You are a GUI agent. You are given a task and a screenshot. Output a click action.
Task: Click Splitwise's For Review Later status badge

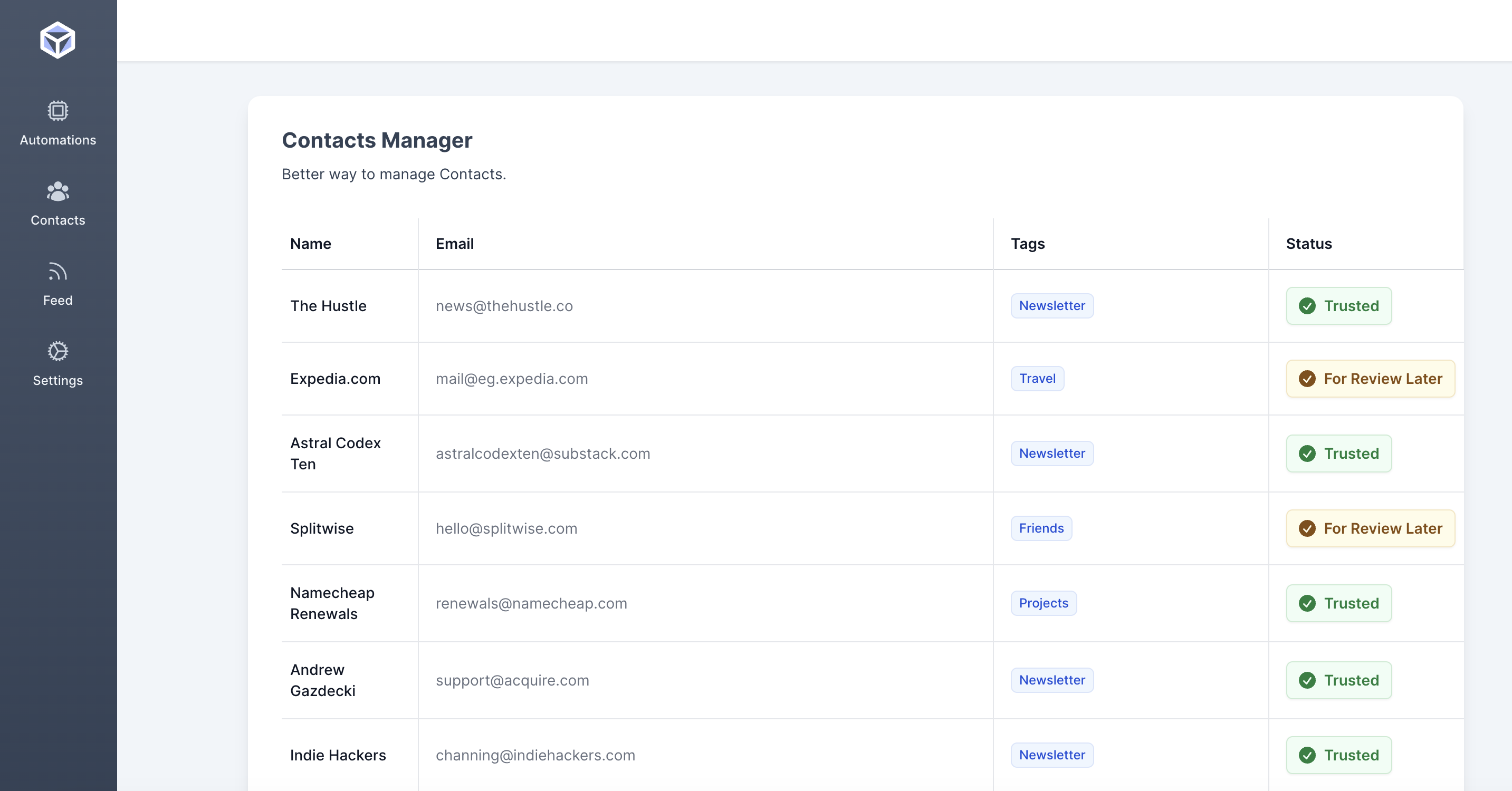tap(1370, 529)
